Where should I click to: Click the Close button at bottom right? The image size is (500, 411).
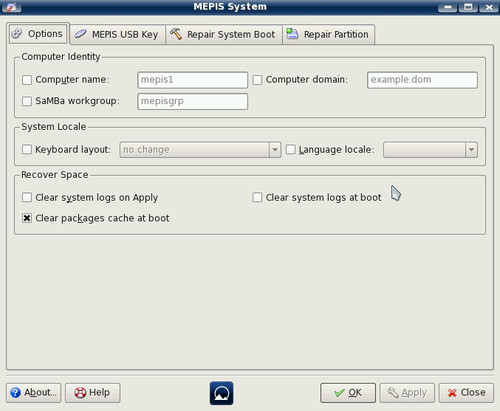[x=466, y=393]
